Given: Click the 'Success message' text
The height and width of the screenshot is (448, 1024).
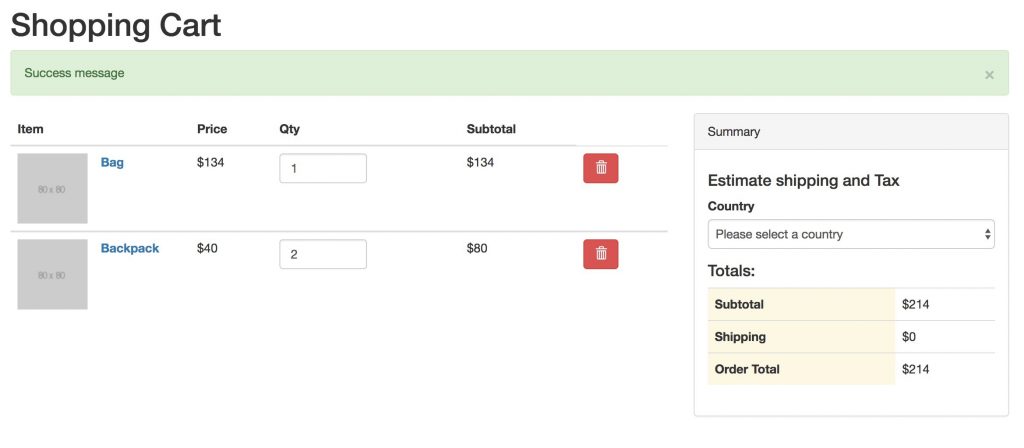Looking at the screenshot, I should (74, 73).
